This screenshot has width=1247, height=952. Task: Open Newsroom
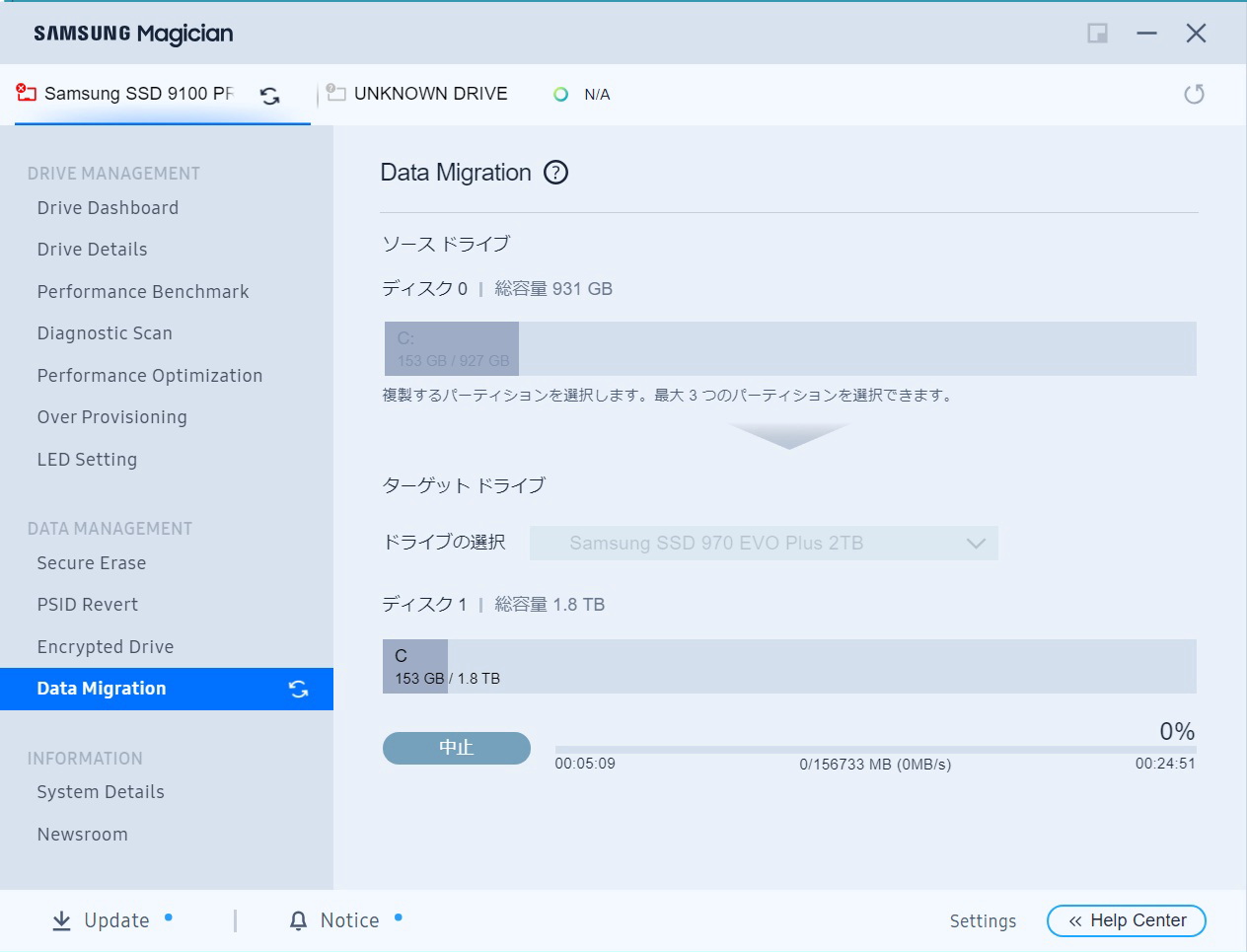pyautogui.click(x=82, y=835)
